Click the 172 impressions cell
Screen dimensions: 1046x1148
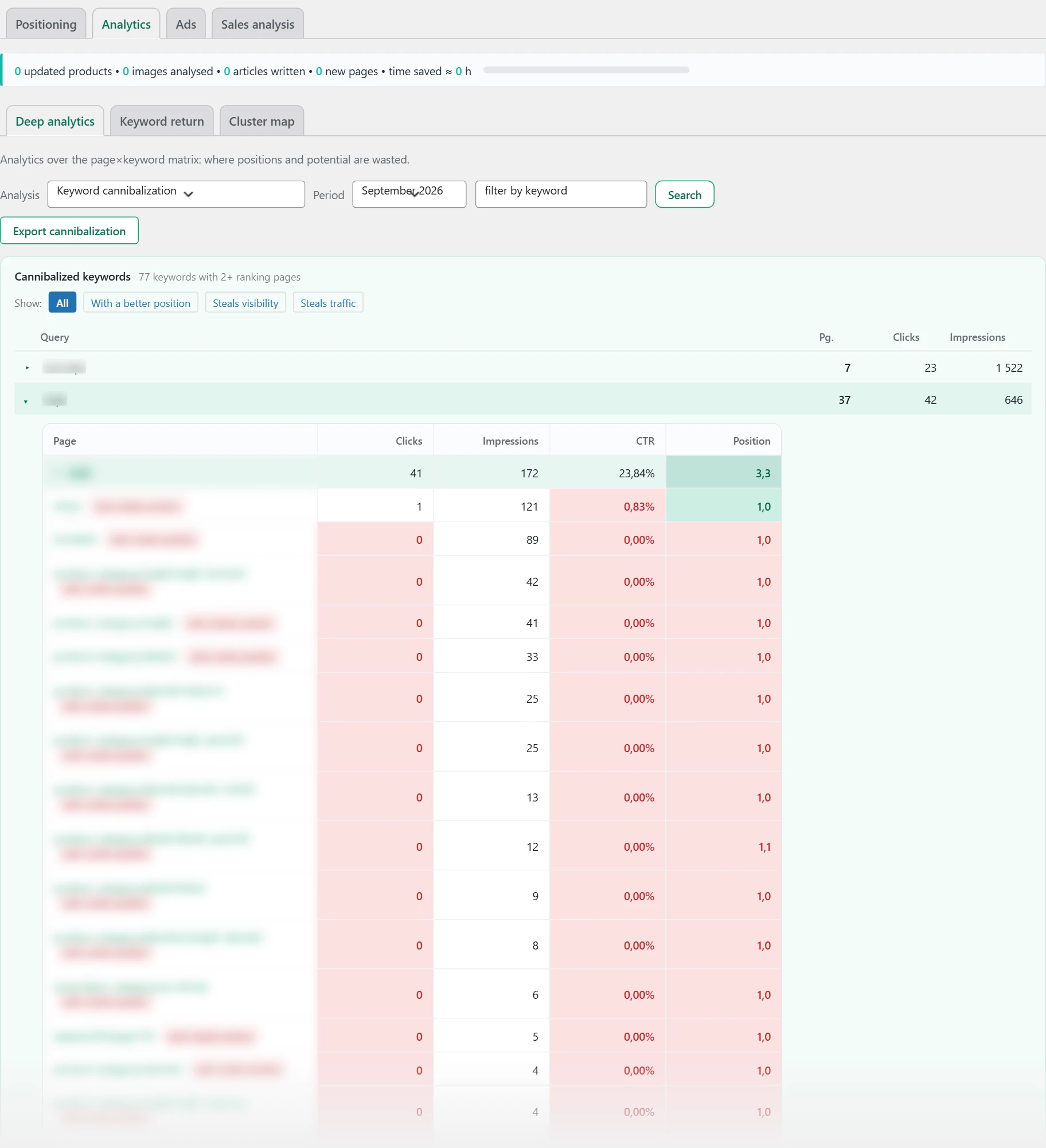[491, 473]
